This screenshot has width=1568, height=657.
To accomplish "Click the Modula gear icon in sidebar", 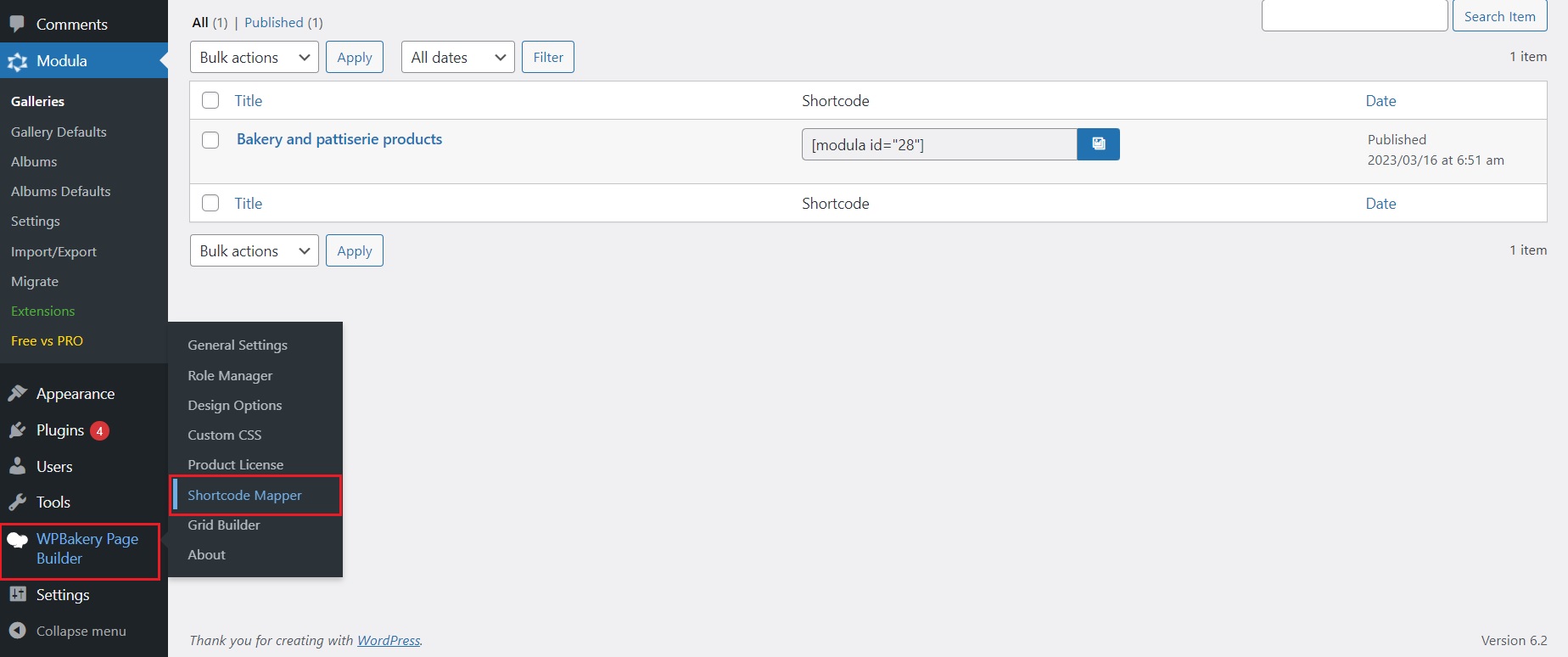I will coord(18,61).
